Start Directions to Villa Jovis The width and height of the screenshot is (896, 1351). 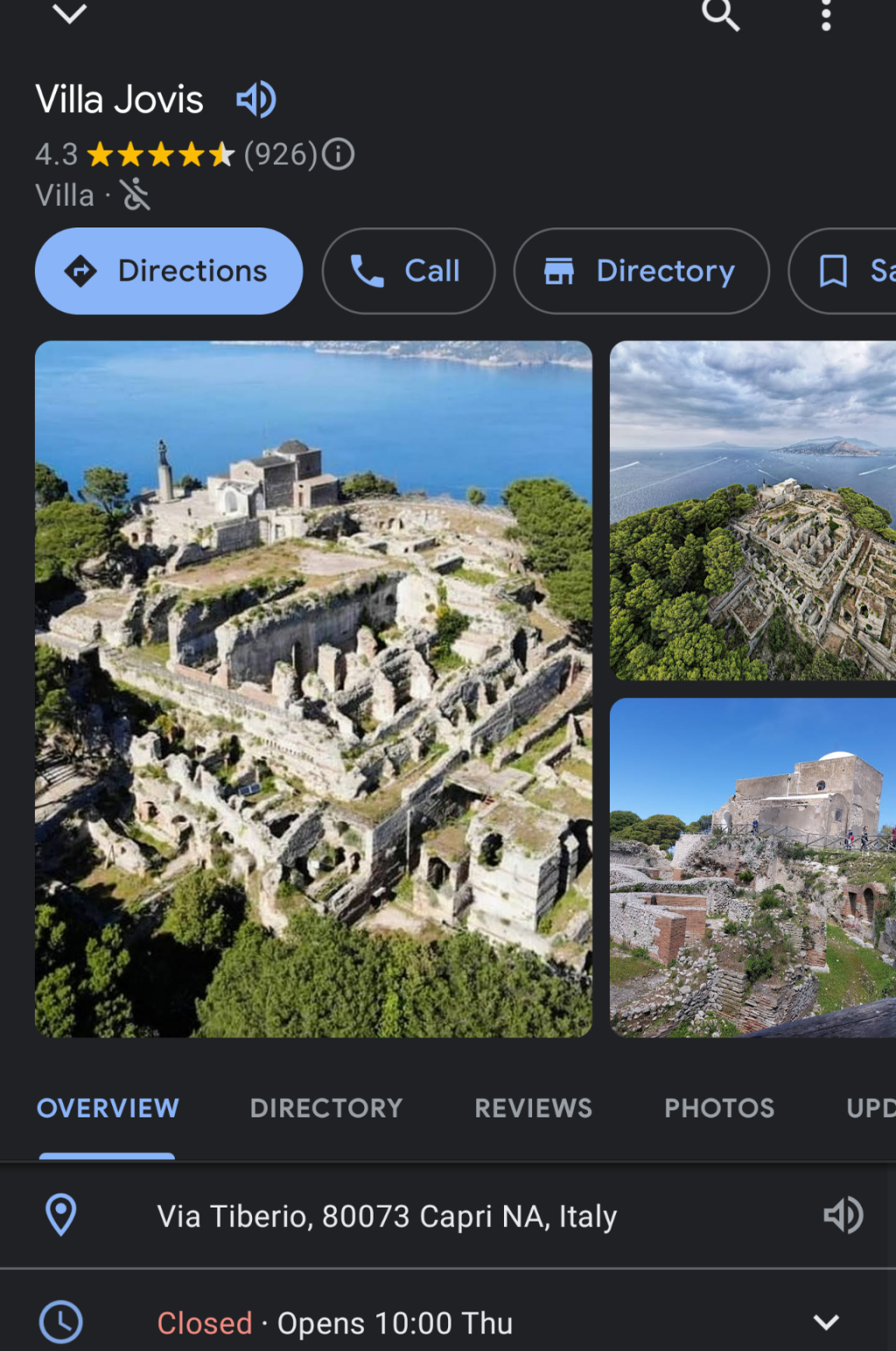[x=169, y=271]
